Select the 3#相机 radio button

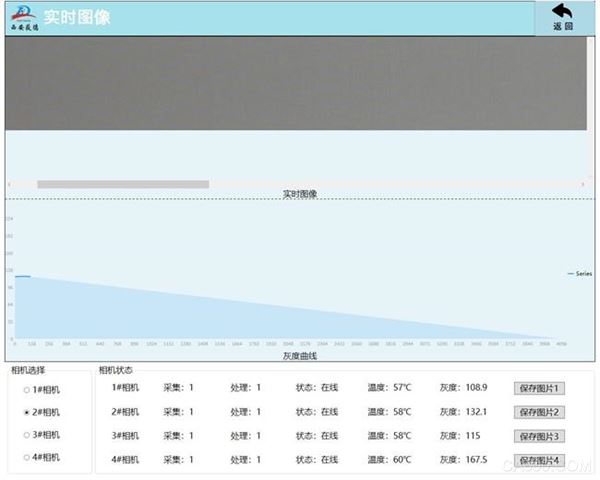click(x=26, y=435)
